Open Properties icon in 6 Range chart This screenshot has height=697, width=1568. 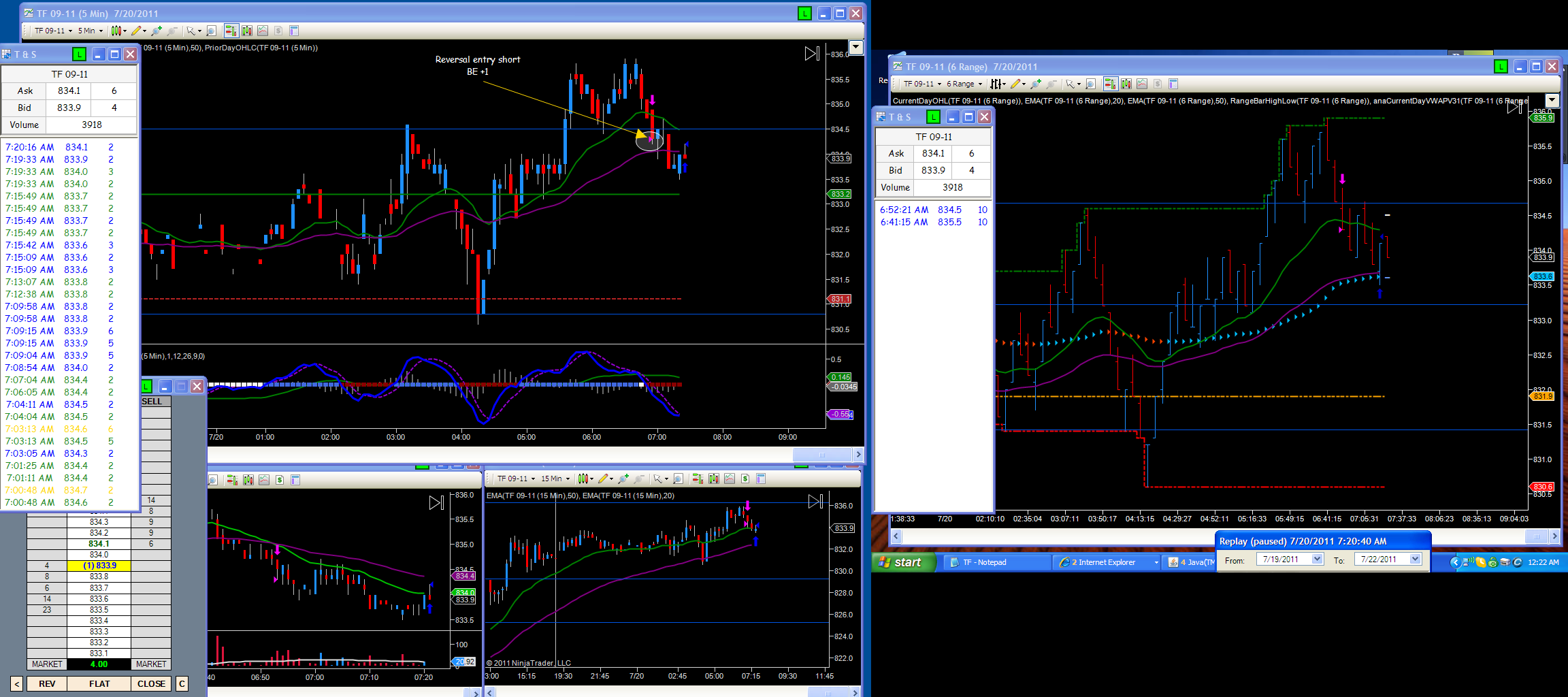(1173, 84)
